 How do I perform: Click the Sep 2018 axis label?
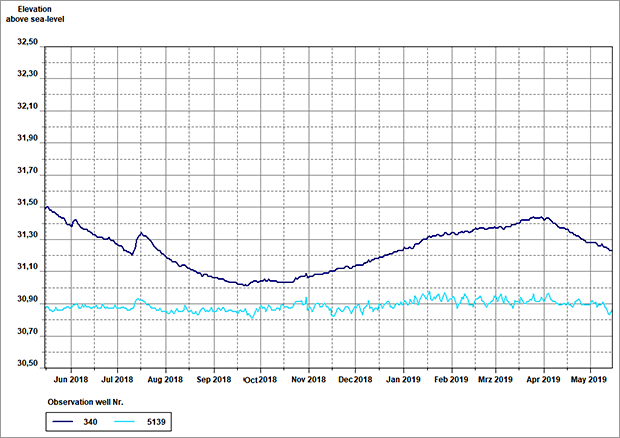[214, 379]
